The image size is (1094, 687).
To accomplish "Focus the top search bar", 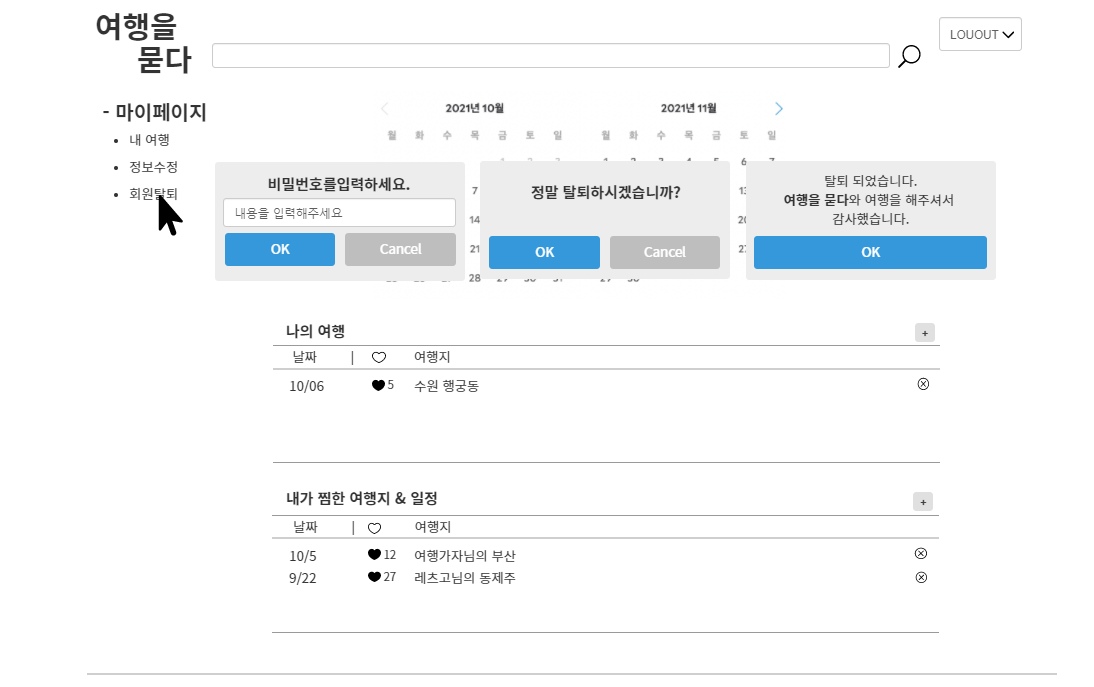I will pyautogui.click(x=550, y=56).
